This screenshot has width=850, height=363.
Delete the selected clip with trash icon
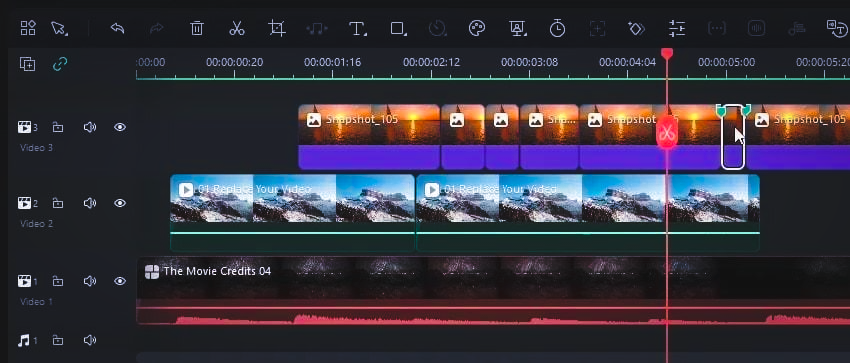[196, 28]
